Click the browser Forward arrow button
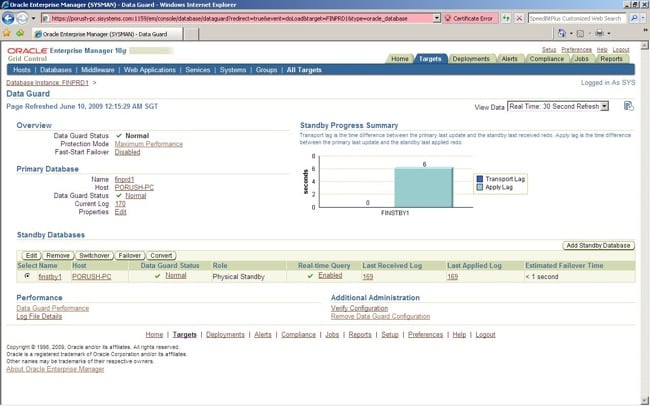 22,18
